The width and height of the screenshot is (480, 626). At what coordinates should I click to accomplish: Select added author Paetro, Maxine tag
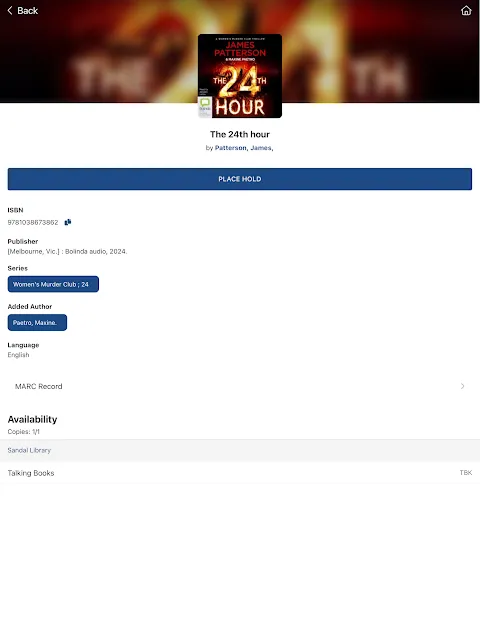(x=37, y=323)
